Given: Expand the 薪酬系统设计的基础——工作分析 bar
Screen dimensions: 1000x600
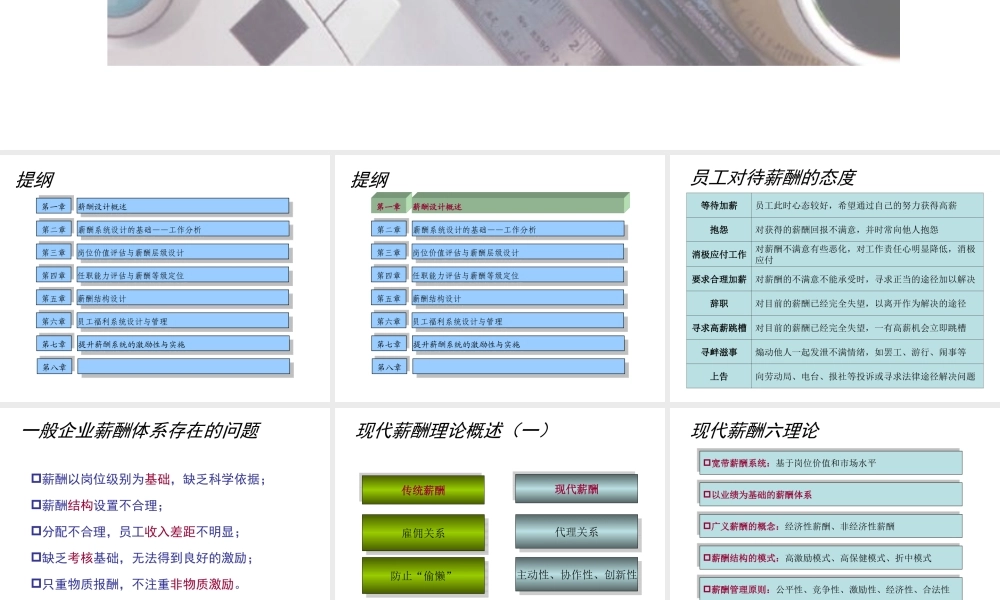Looking at the screenshot, I should (185, 228).
